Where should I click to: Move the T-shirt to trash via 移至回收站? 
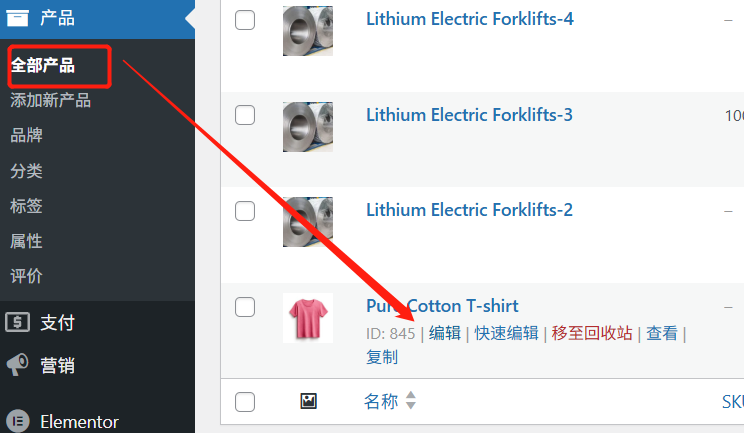click(x=592, y=334)
